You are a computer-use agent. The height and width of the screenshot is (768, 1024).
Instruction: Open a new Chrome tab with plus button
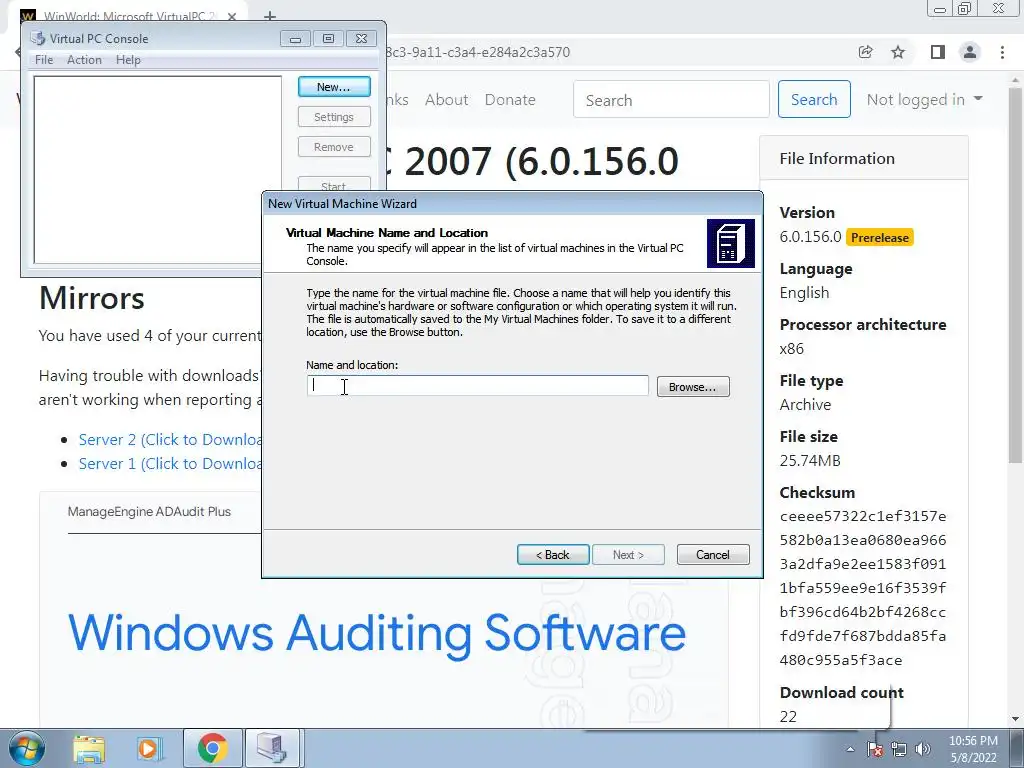pyautogui.click(x=270, y=16)
